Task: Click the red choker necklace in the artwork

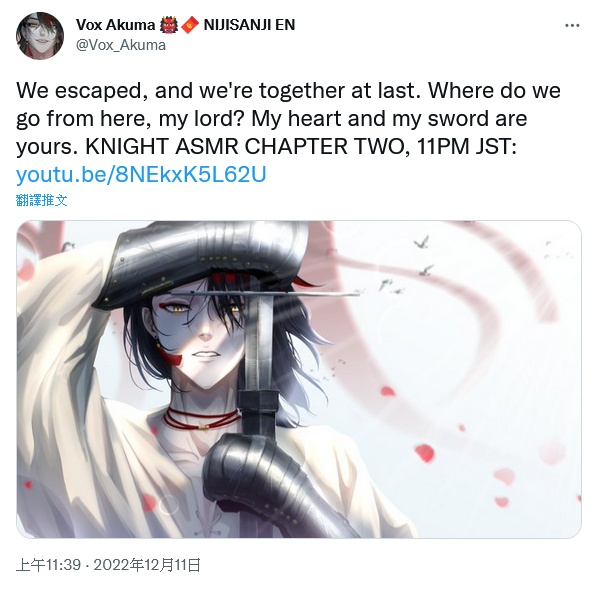Action: pyautogui.click(x=198, y=420)
